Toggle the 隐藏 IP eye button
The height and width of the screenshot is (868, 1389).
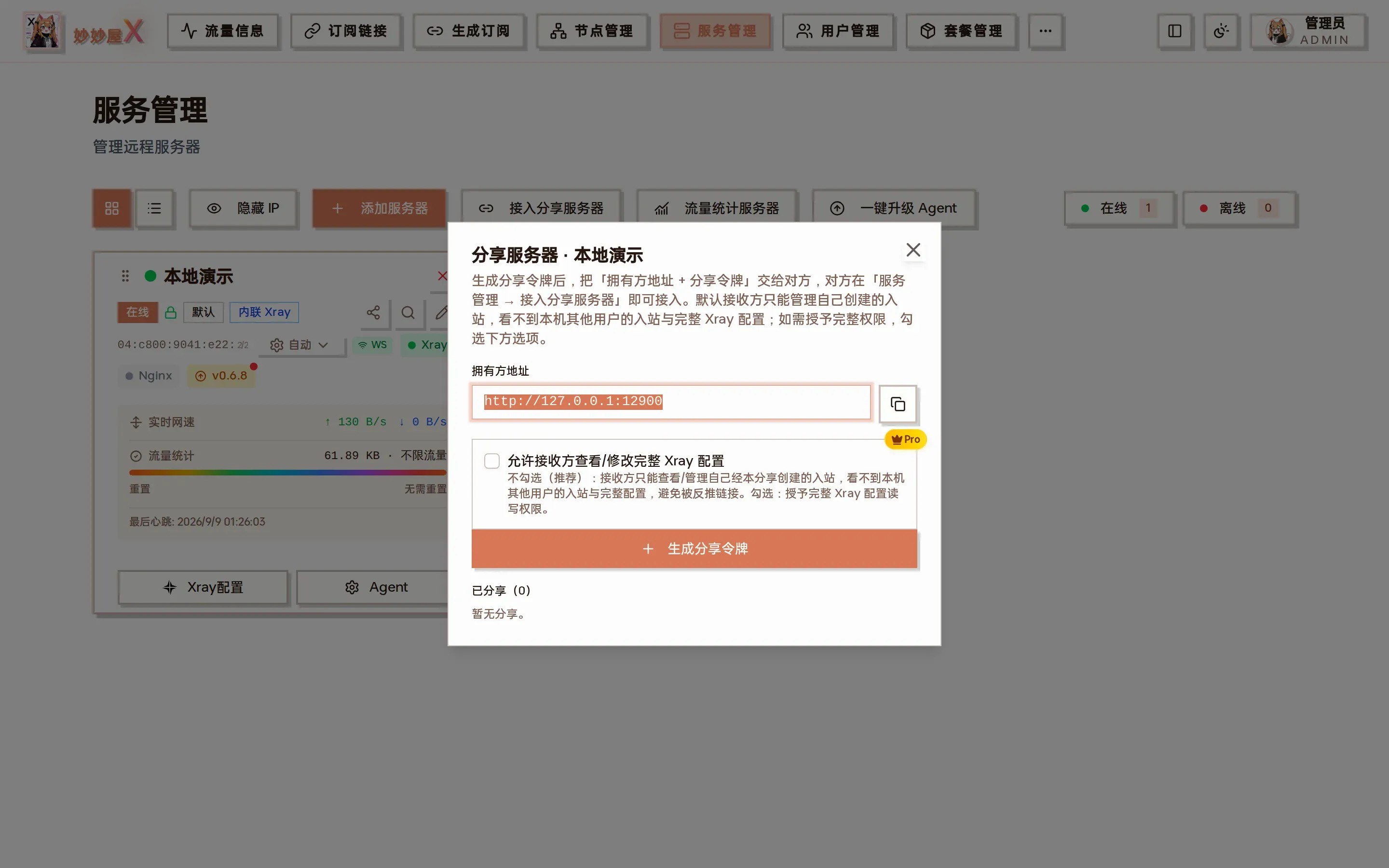coord(244,208)
